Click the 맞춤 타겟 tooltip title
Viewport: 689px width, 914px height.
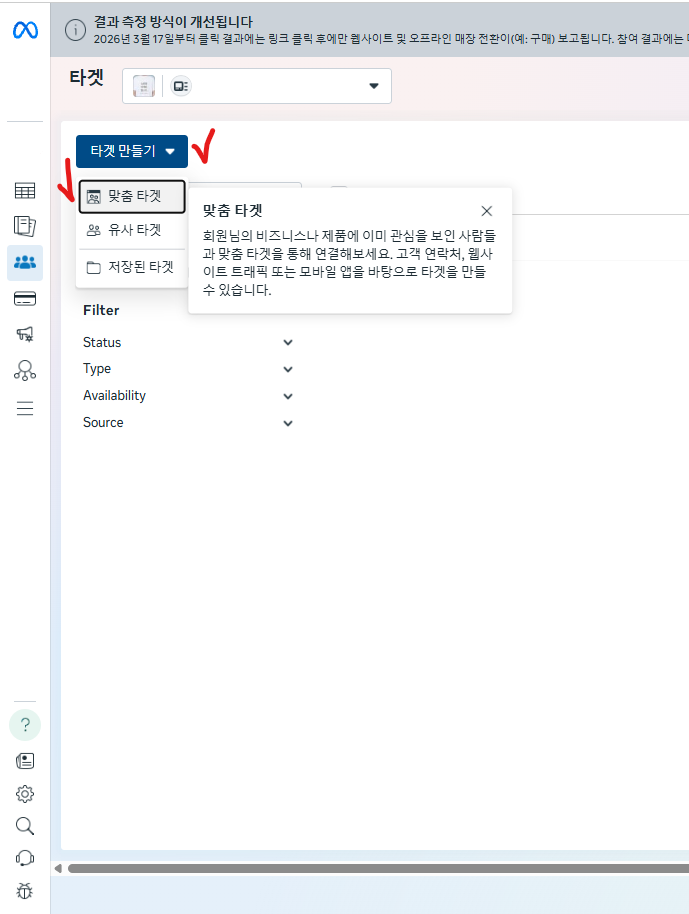pyautogui.click(x=233, y=210)
